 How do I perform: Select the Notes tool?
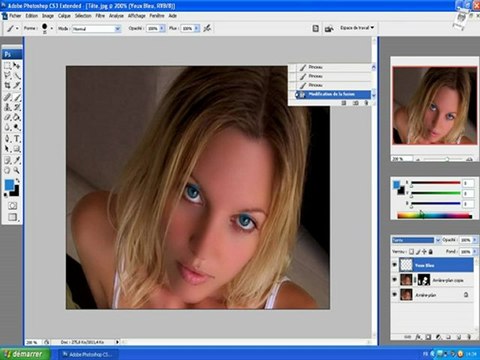coord(7,160)
